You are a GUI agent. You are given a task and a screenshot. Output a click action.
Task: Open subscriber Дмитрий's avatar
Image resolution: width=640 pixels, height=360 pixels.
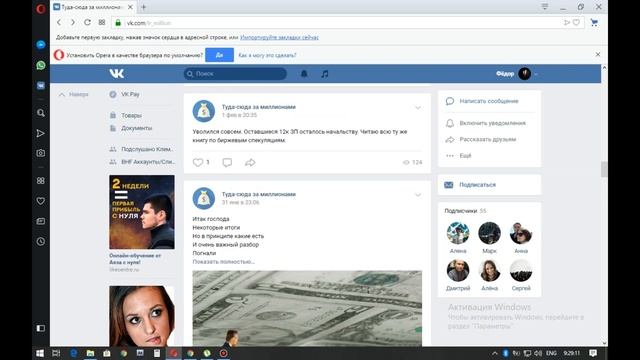pos(458,270)
